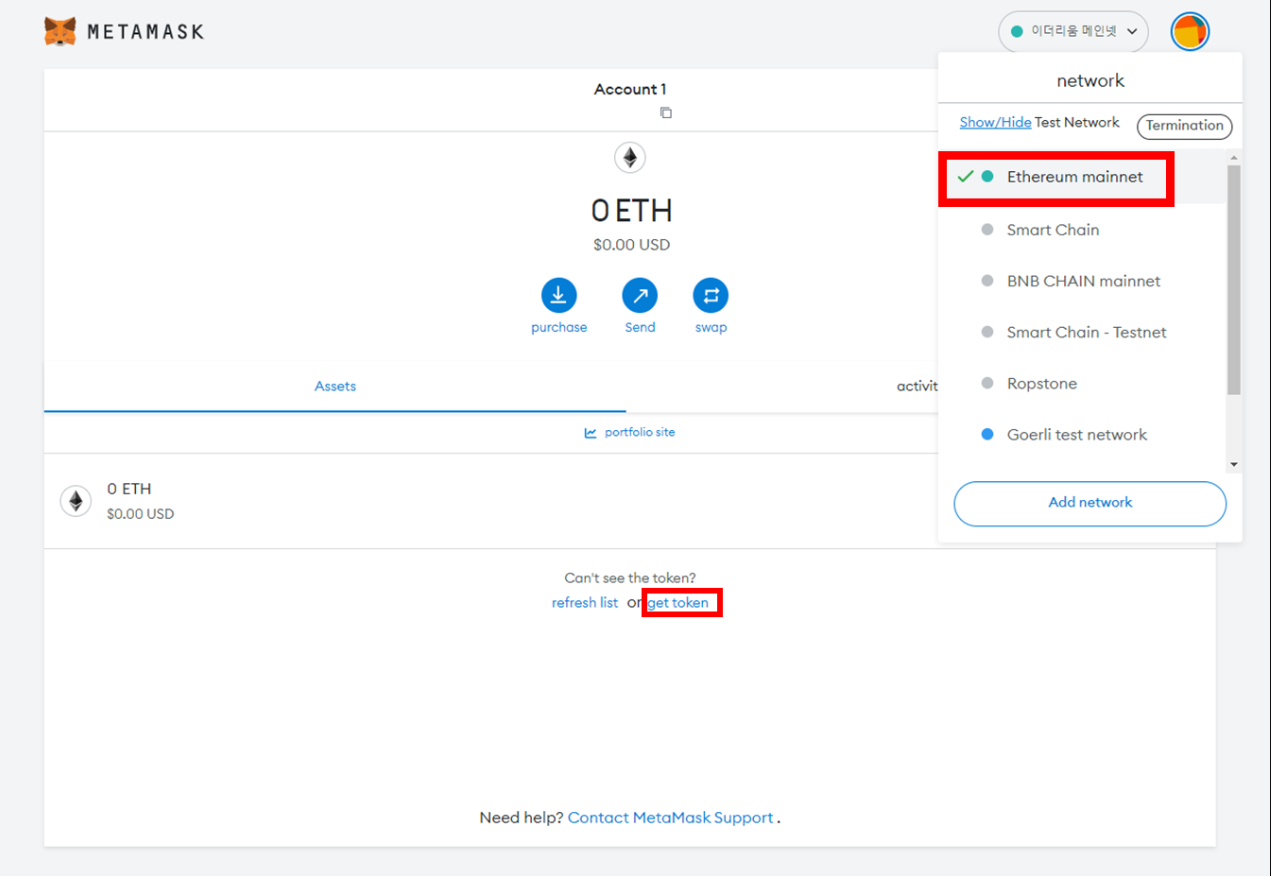Switch to the Smart Chain network

[x=1052, y=230]
